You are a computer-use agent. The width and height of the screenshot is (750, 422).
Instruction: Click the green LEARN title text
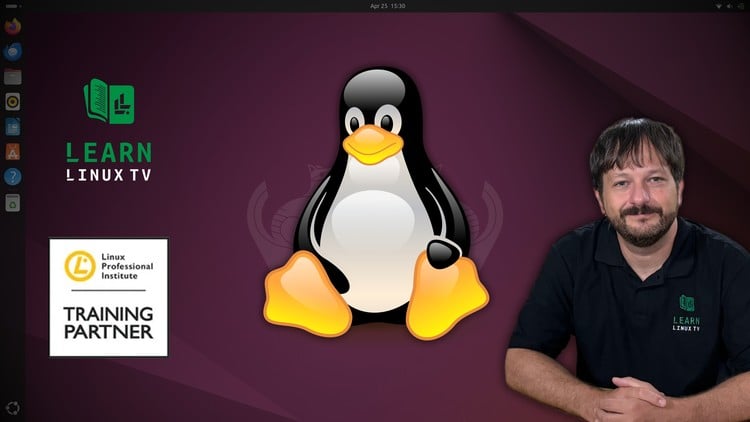click(109, 153)
